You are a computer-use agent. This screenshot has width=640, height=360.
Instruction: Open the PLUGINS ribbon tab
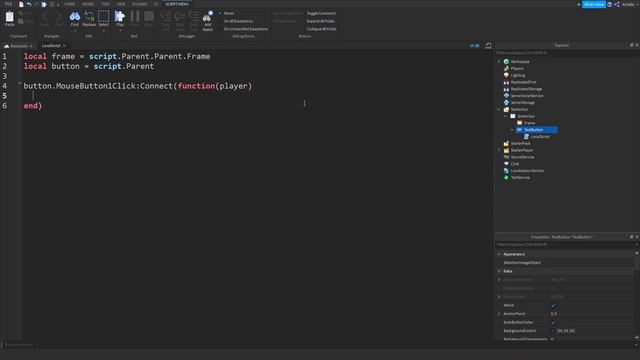tap(140, 4)
